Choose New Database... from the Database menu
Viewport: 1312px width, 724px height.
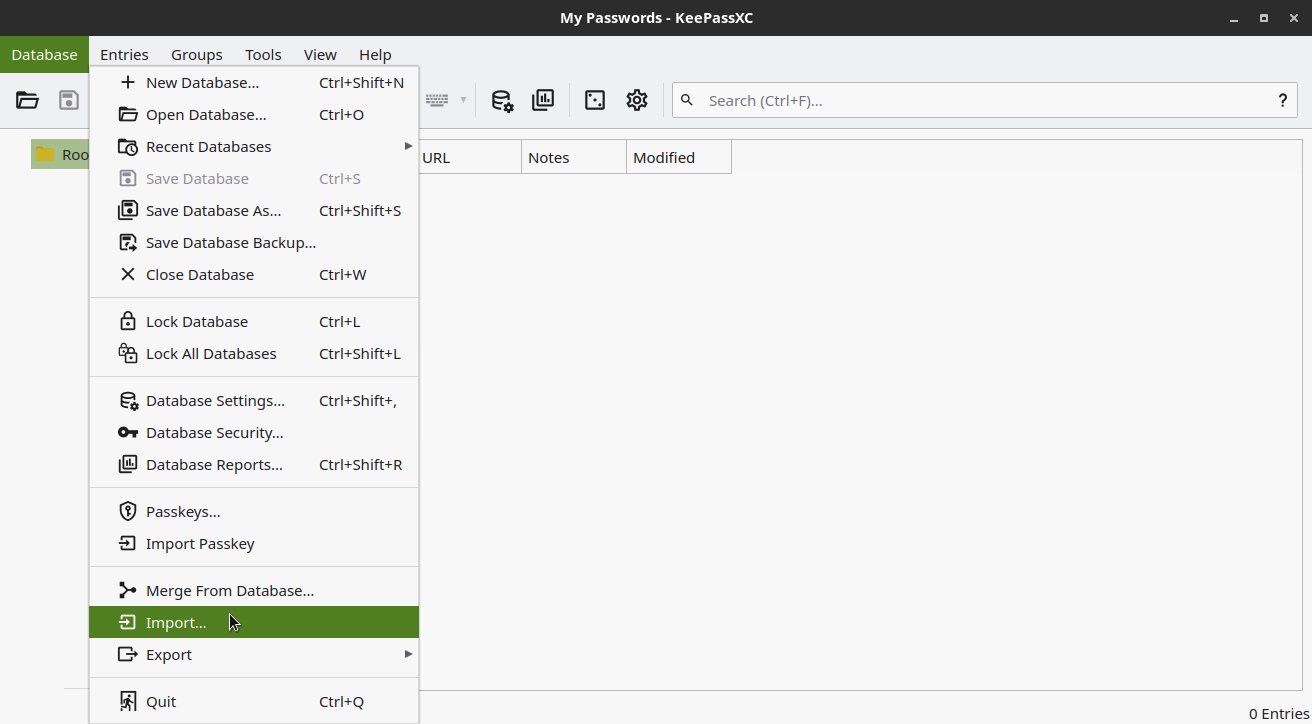tap(254, 83)
